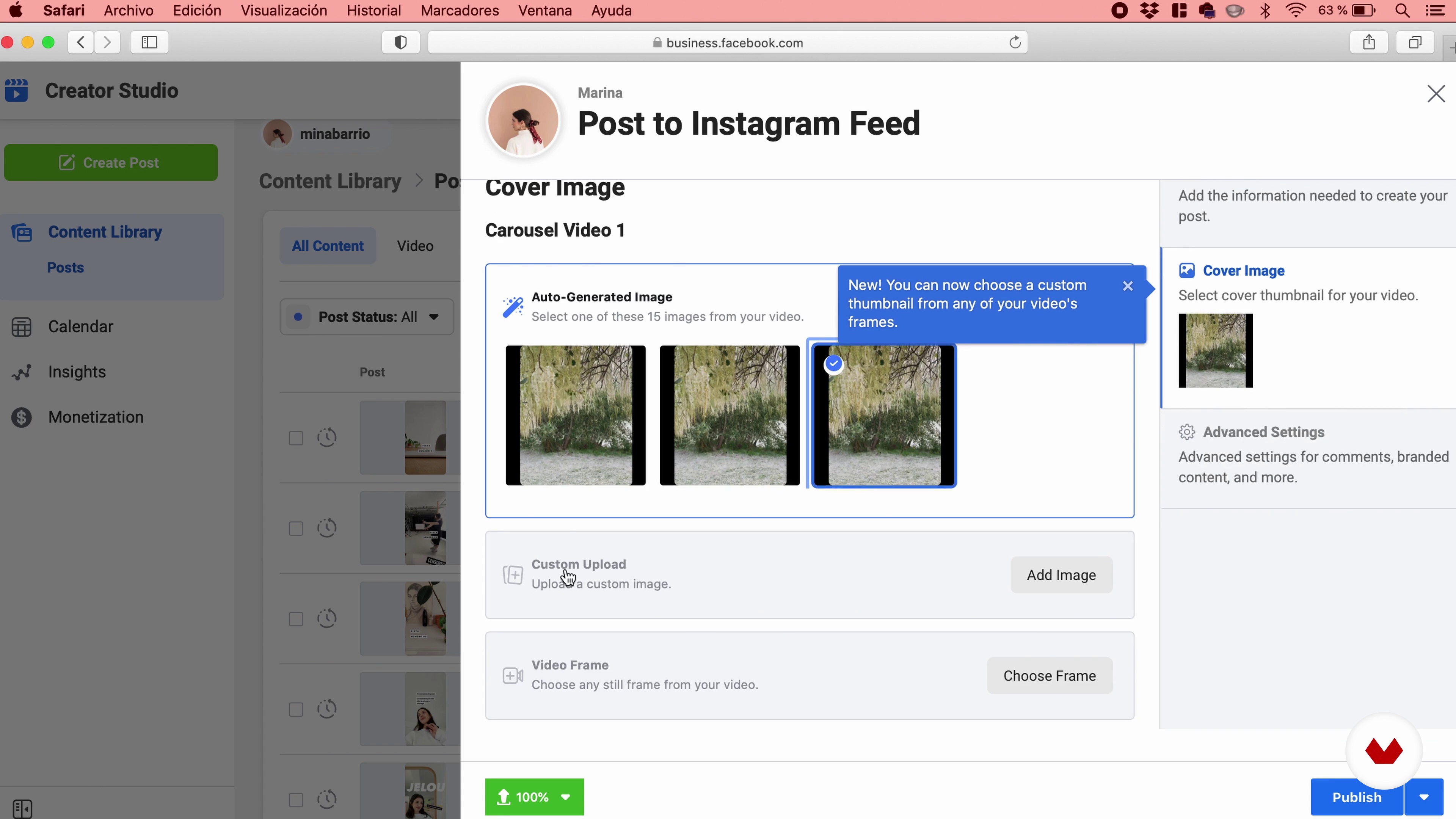
Task: Click the Monetization dollar icon
Action: pyautogui.click(x=22, y=417)
